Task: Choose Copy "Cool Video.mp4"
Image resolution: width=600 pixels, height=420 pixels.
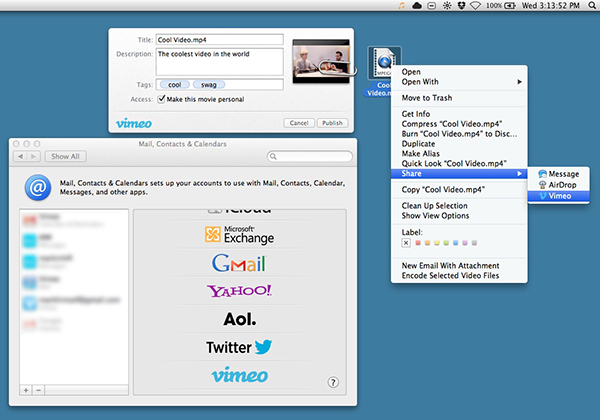Action: (x=459, y=190)
